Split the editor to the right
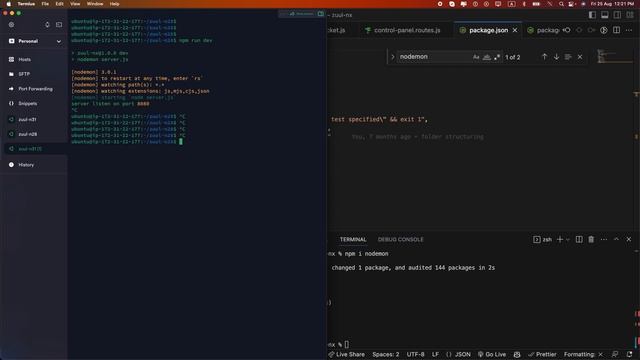This screenshot has width=640, height=360. pos(616,30)
